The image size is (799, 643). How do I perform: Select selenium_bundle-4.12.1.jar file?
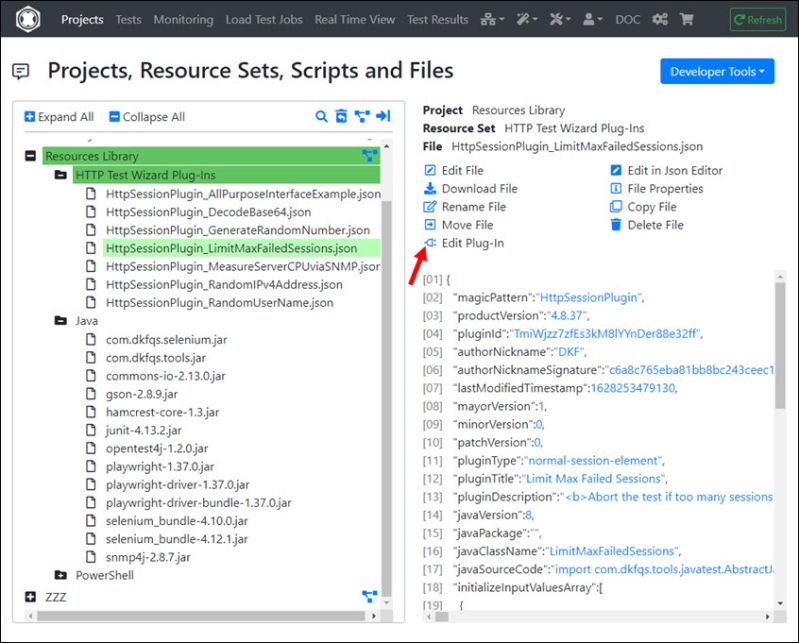(177, 539)
